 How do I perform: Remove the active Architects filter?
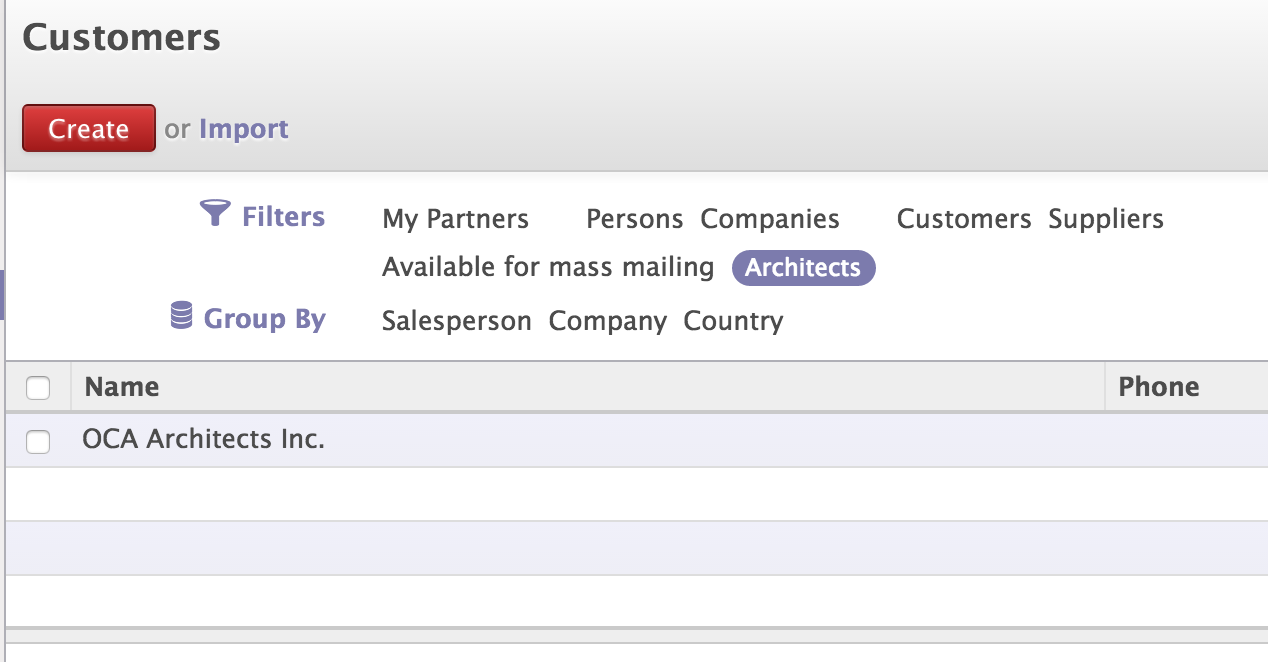pyautogui.click(x=803, y=268)
